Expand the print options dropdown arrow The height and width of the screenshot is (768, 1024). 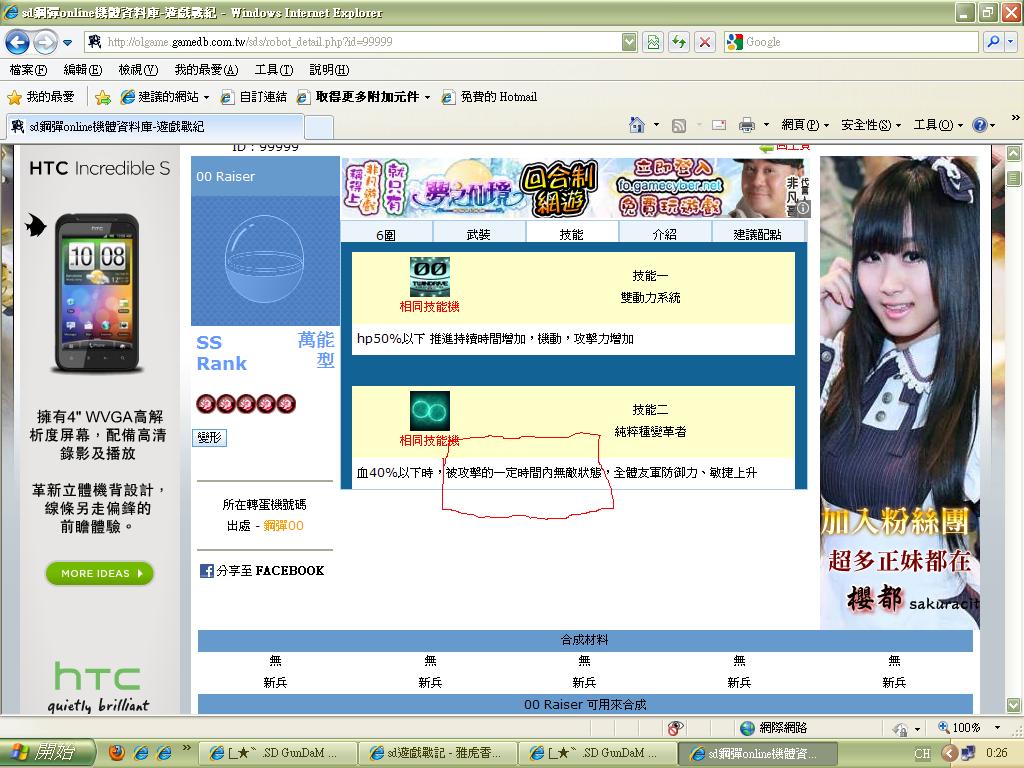pos(766,125)
